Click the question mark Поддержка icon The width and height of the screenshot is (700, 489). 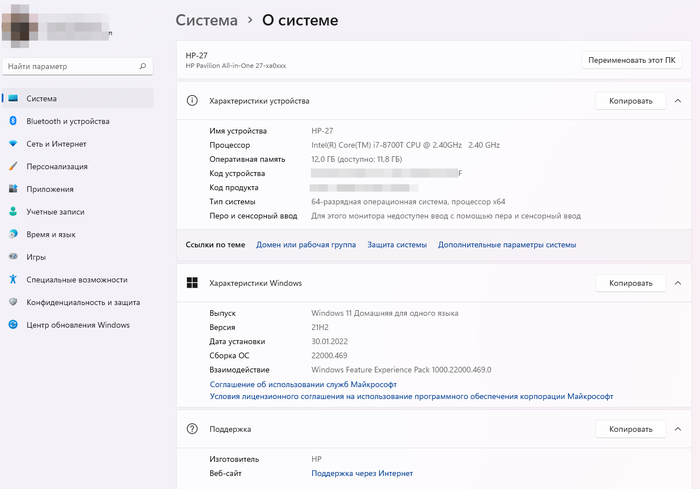click(192, 429)
